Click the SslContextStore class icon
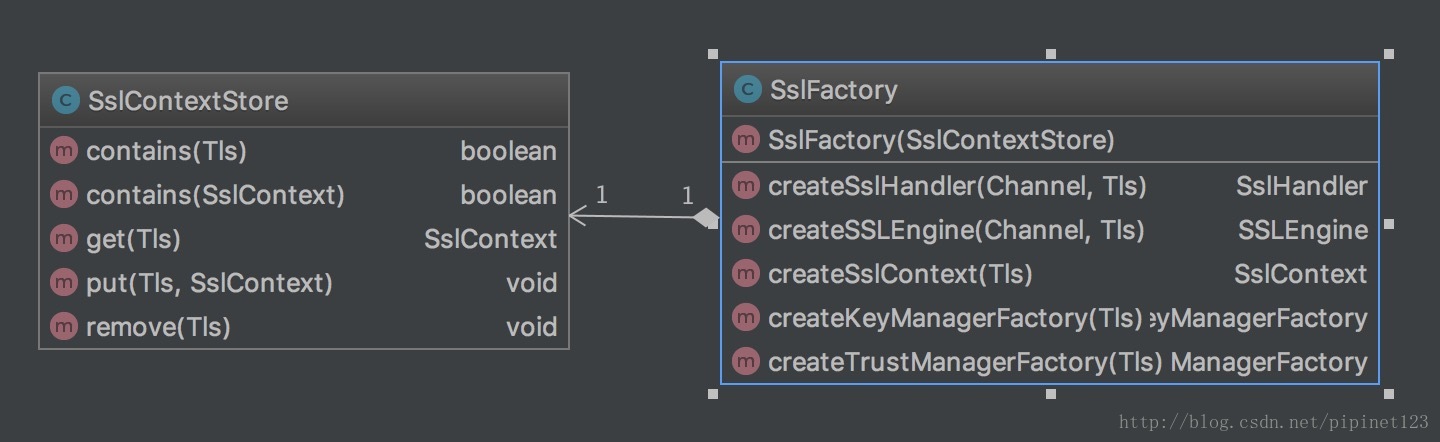 (x=66, y=101)
